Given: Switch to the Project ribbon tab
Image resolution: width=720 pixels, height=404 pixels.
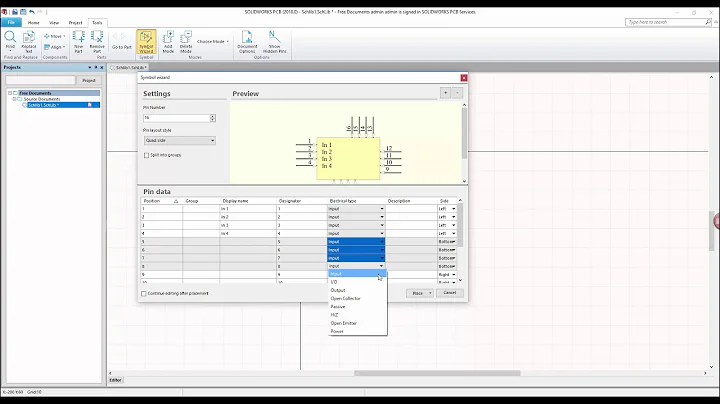Looking at the screenshot, I should tap(75, 22).
